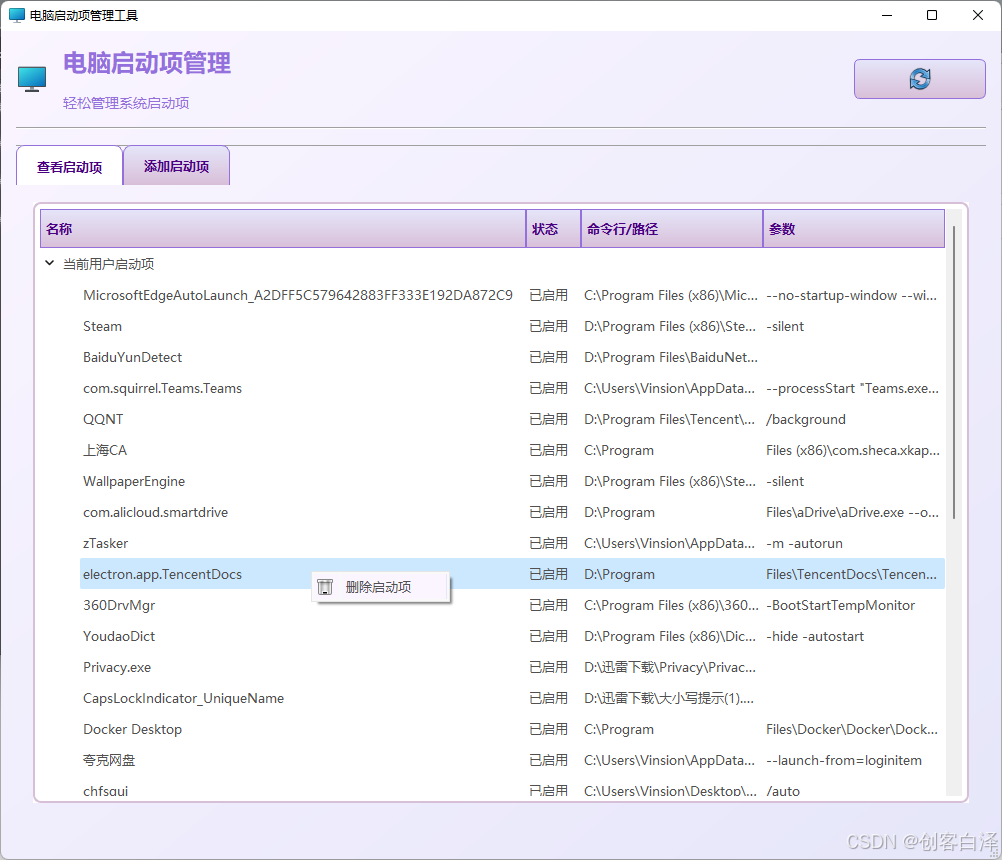Image resolution: width=1002 pixels, height=860 pixels.
Task: Click 已启用 status of Docker Desktop row
Action: (x=548, y=729)
